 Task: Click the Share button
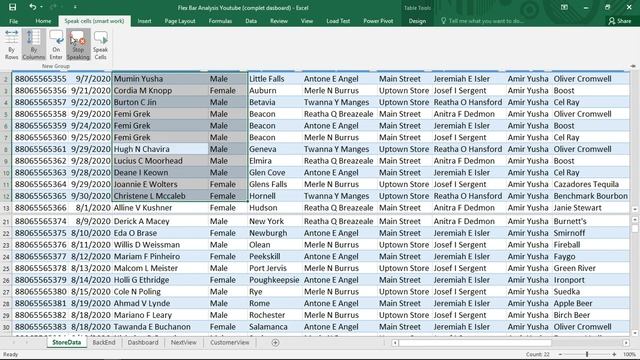(x=620, y=21)
